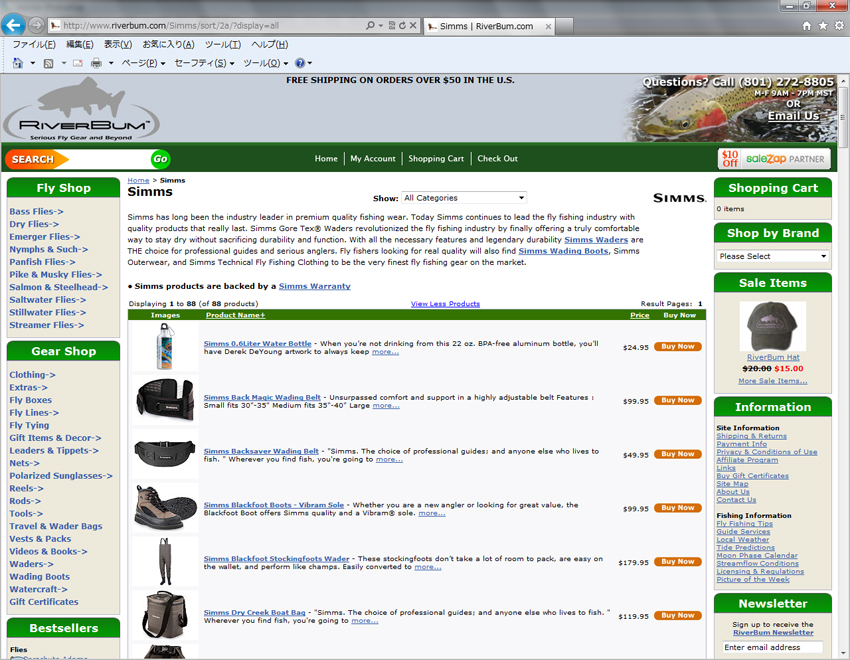Screen dimensions: 850x660
Task: Click the browser Home house icon at top right
Action: [x=807, y=25]
